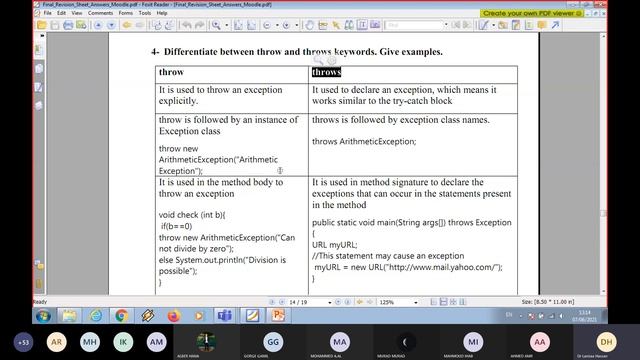Open the Help menu

[162, 13]
